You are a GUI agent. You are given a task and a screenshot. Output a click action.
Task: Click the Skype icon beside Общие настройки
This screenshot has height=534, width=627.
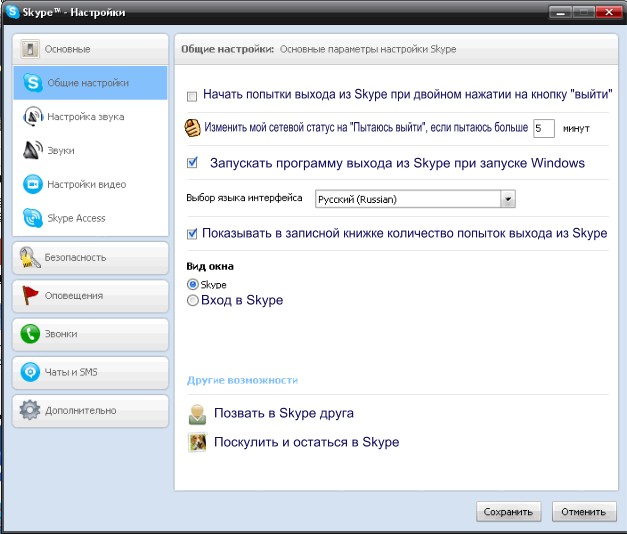click(x=33, y=83)
